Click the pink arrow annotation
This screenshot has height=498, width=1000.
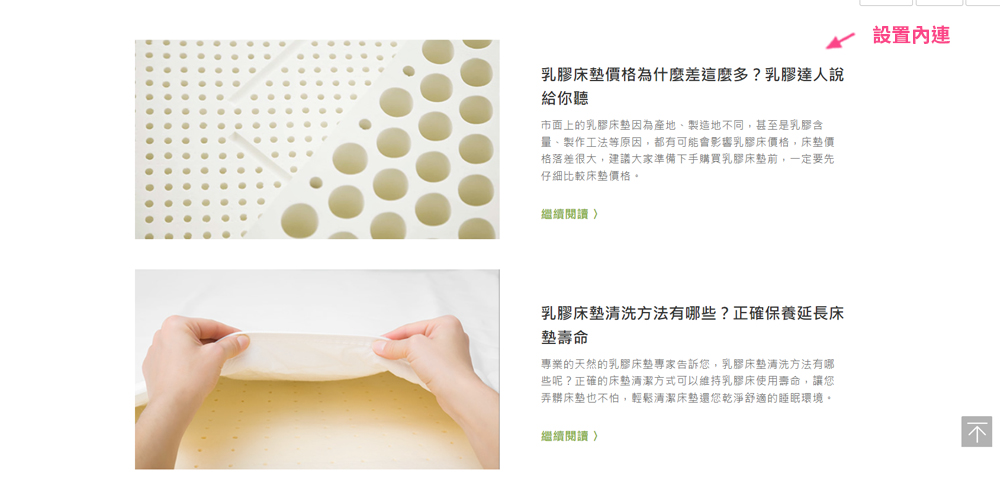(841, 41)
